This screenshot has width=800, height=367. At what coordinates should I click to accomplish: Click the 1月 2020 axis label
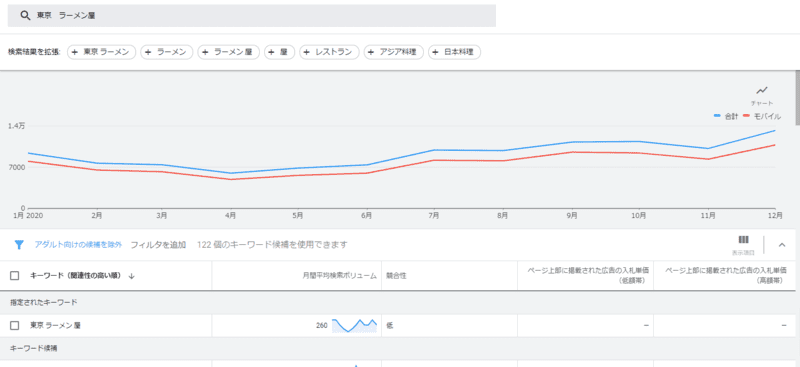click(x=29, y=216)
